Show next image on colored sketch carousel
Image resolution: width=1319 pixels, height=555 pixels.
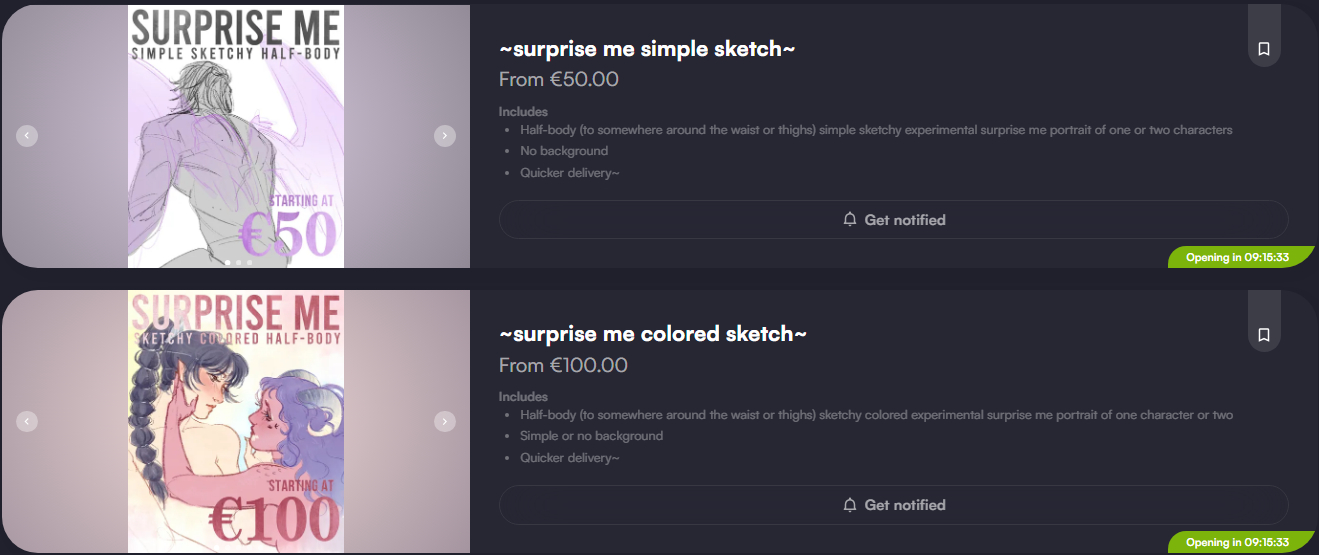445,421
